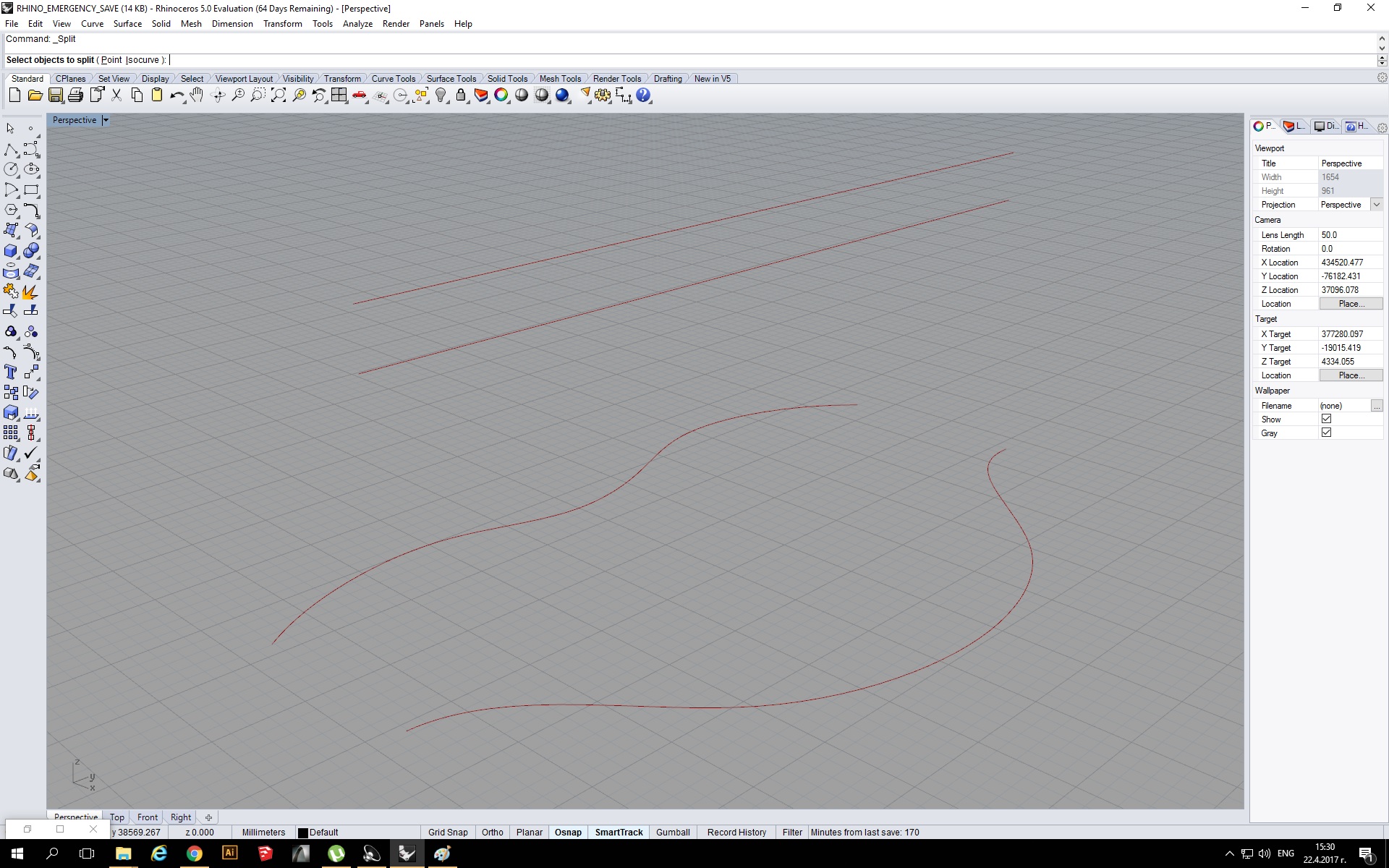Open the Filter option in status bar
The image size is (1389, 868).
click(x=792, y=833)
